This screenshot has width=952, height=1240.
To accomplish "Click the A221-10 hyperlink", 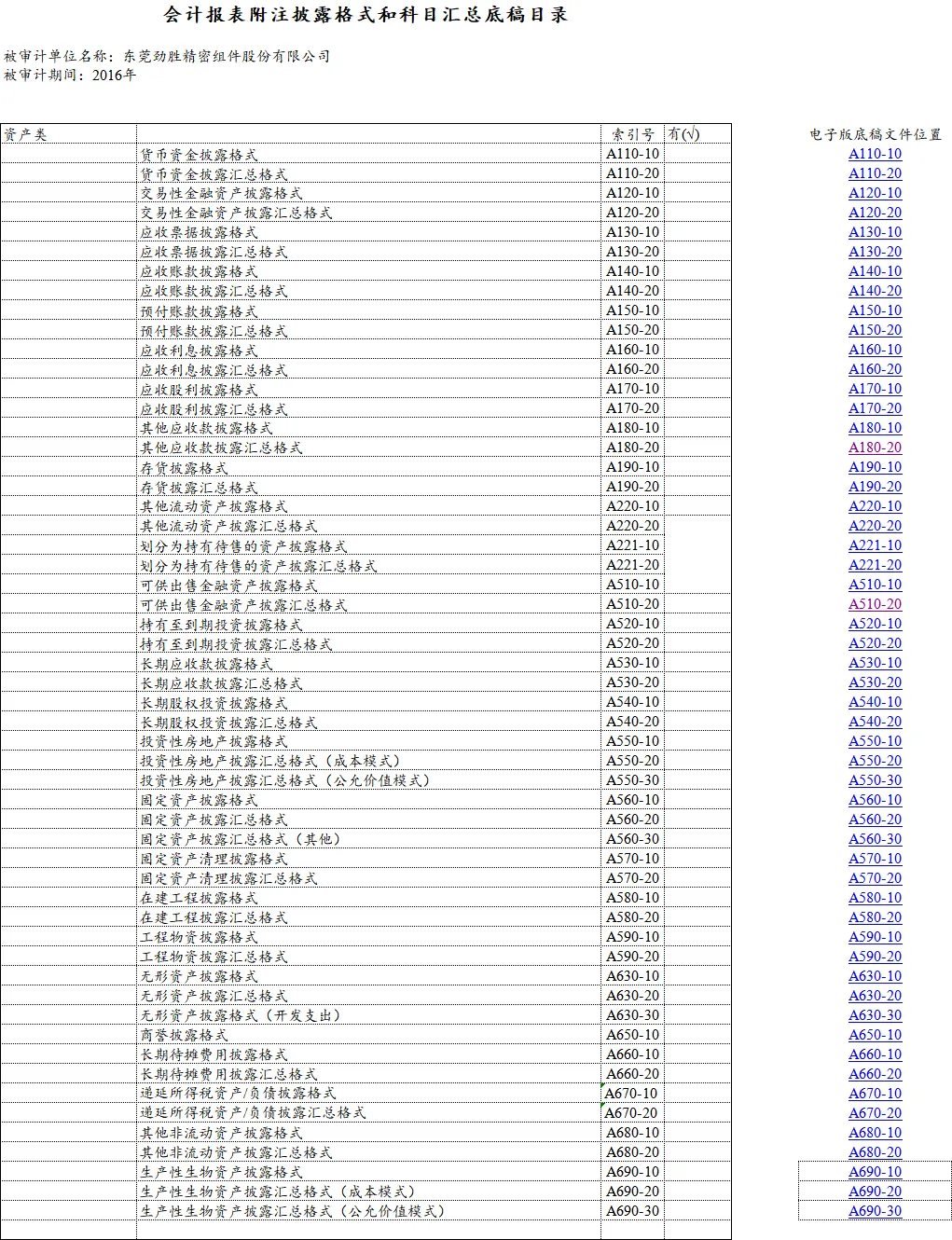I will coord(875,545).
